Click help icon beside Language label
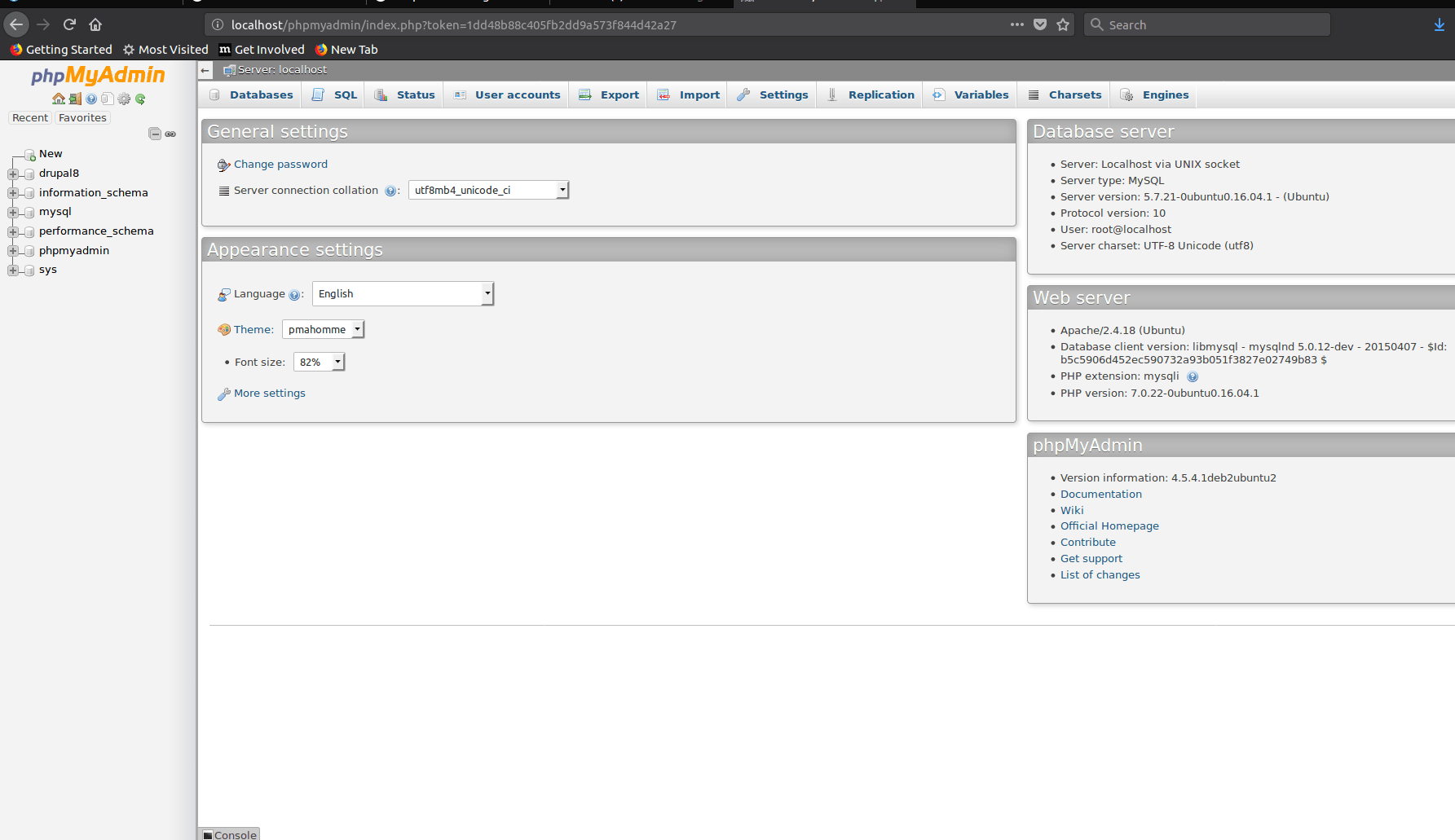The width and height of the screenshot is (1455, 840). [x=294, y=295]
